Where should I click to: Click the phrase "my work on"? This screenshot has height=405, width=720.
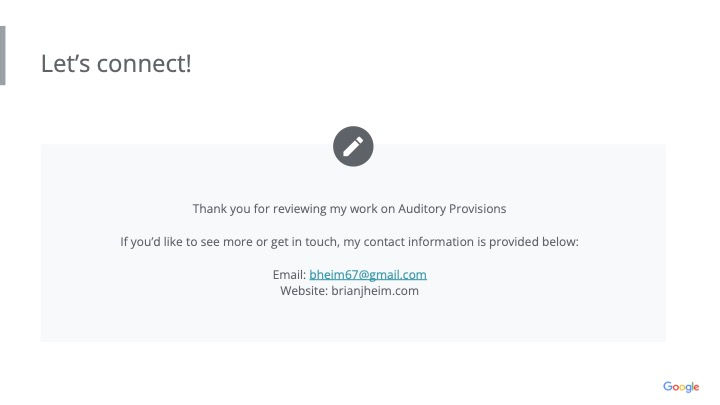pos(362,209)
